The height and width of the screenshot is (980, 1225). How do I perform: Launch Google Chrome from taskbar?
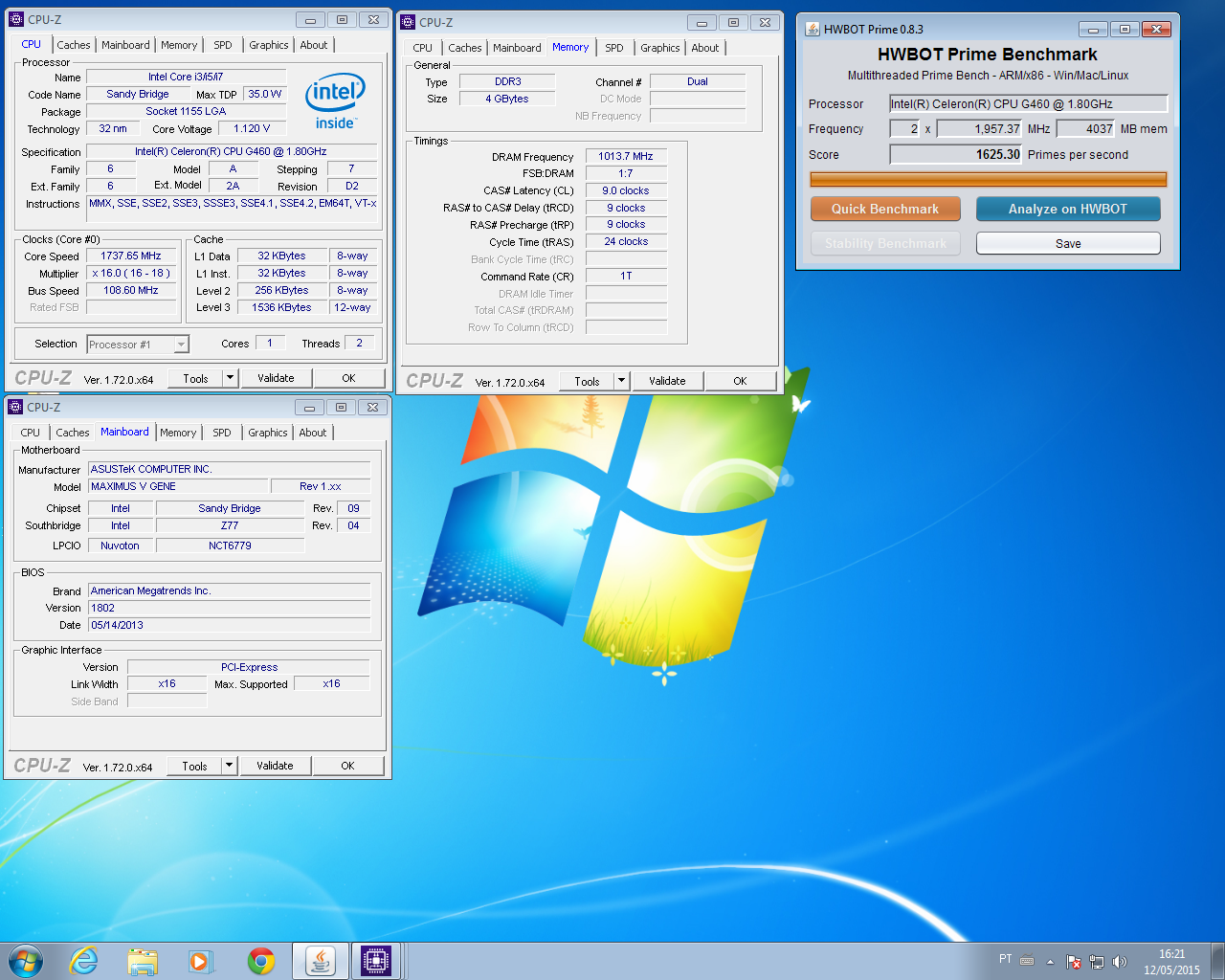pyautogui.click(x=260, y=961)
